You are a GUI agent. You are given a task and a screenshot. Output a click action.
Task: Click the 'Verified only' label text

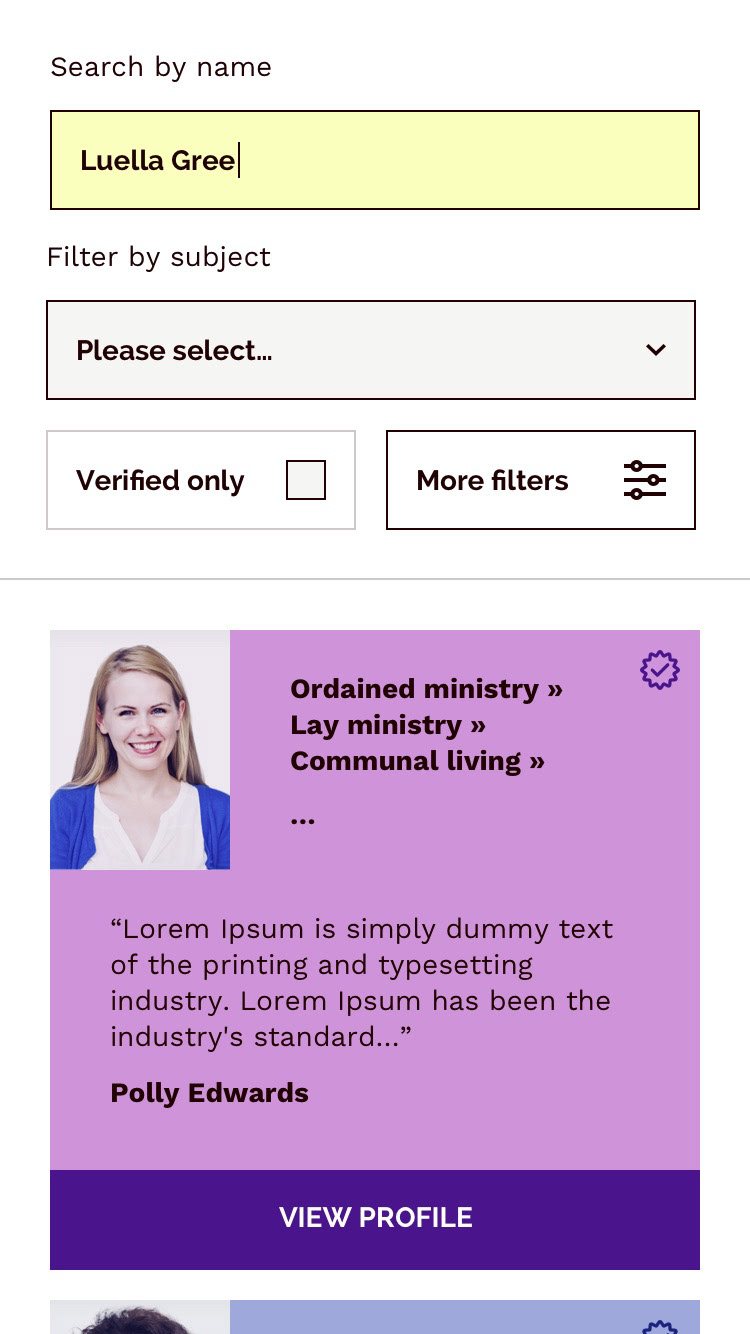coord(160,481)
